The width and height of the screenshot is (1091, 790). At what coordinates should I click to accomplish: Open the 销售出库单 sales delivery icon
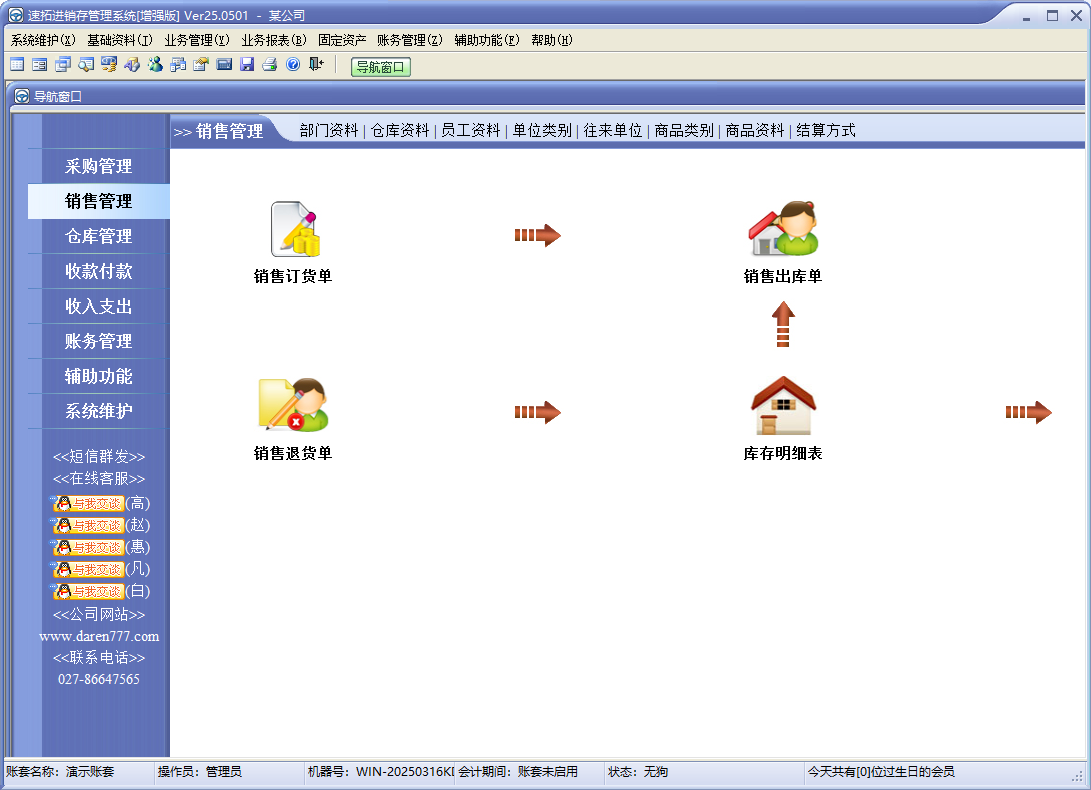(783, 229)
